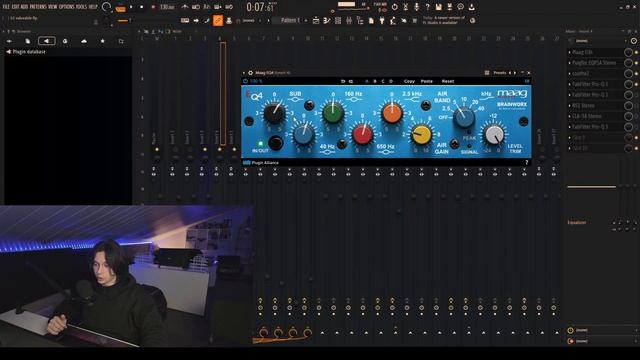Adjust the red 650 Hz knob
640x360 pixels.
[362, 134]
